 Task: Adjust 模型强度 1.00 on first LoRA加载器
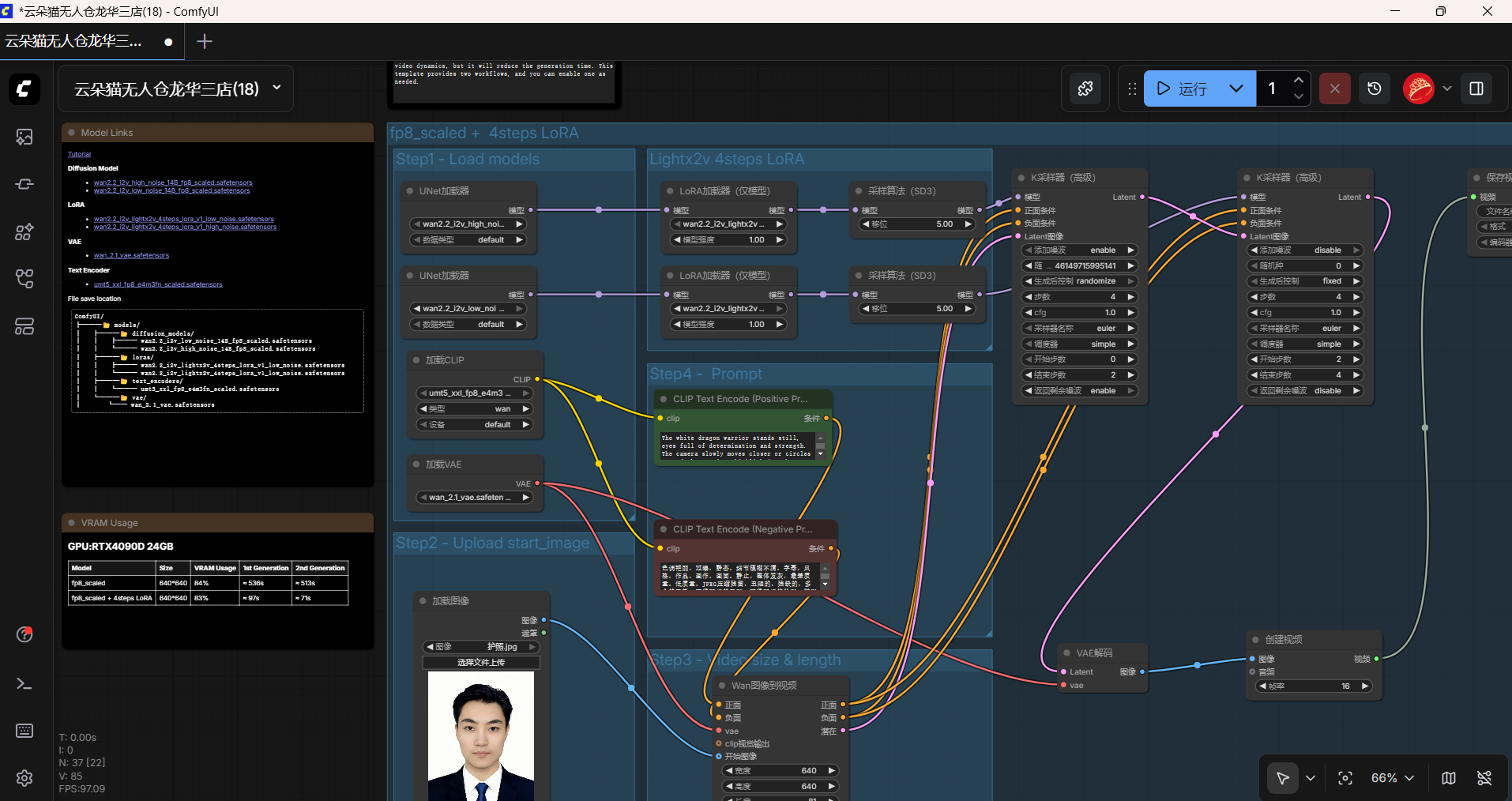(x=728, y=239)
